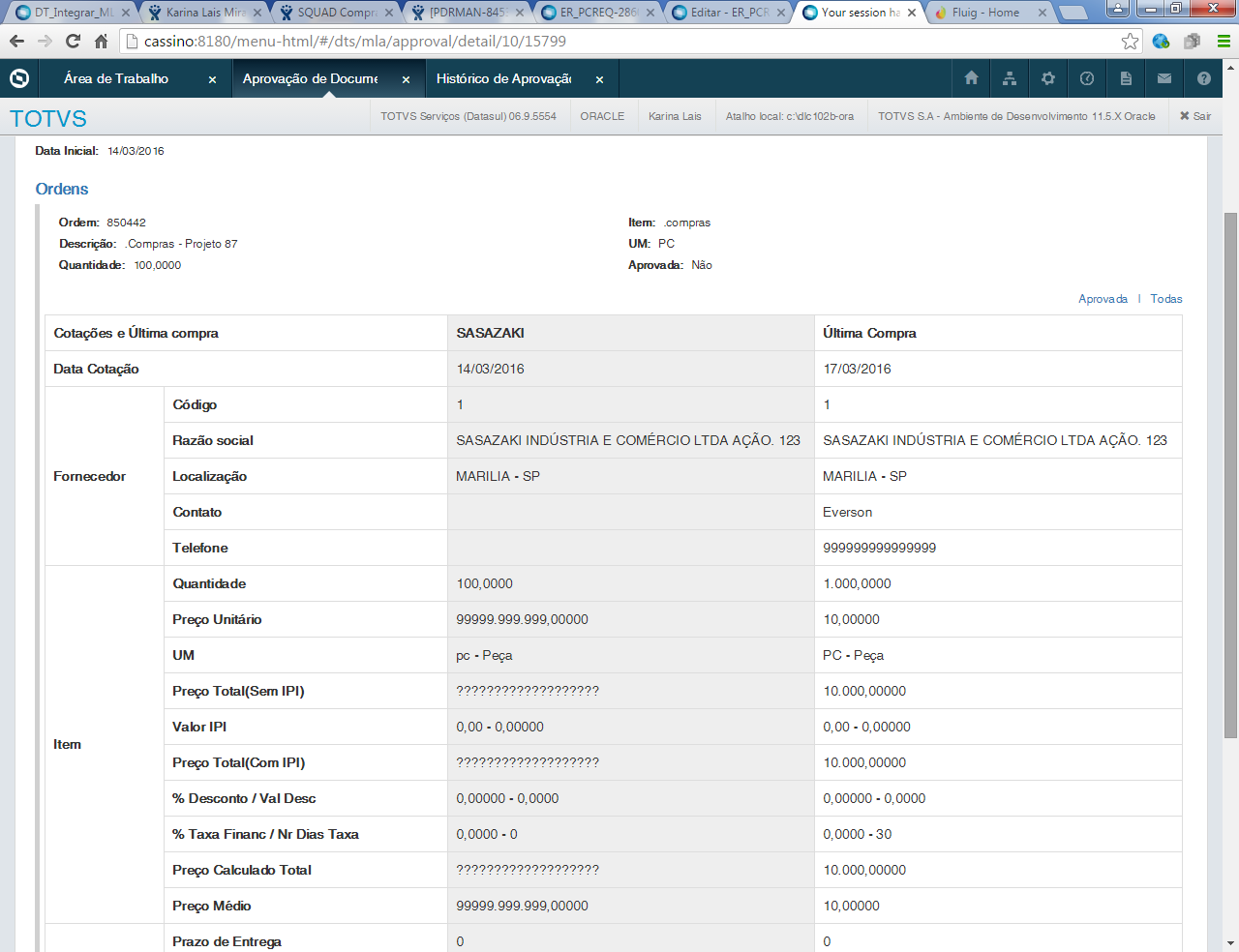Click the Última Compra date 17/03/2016
Image resolution: width=1239 pixels, height=952 pixels.
click(857, 369)
